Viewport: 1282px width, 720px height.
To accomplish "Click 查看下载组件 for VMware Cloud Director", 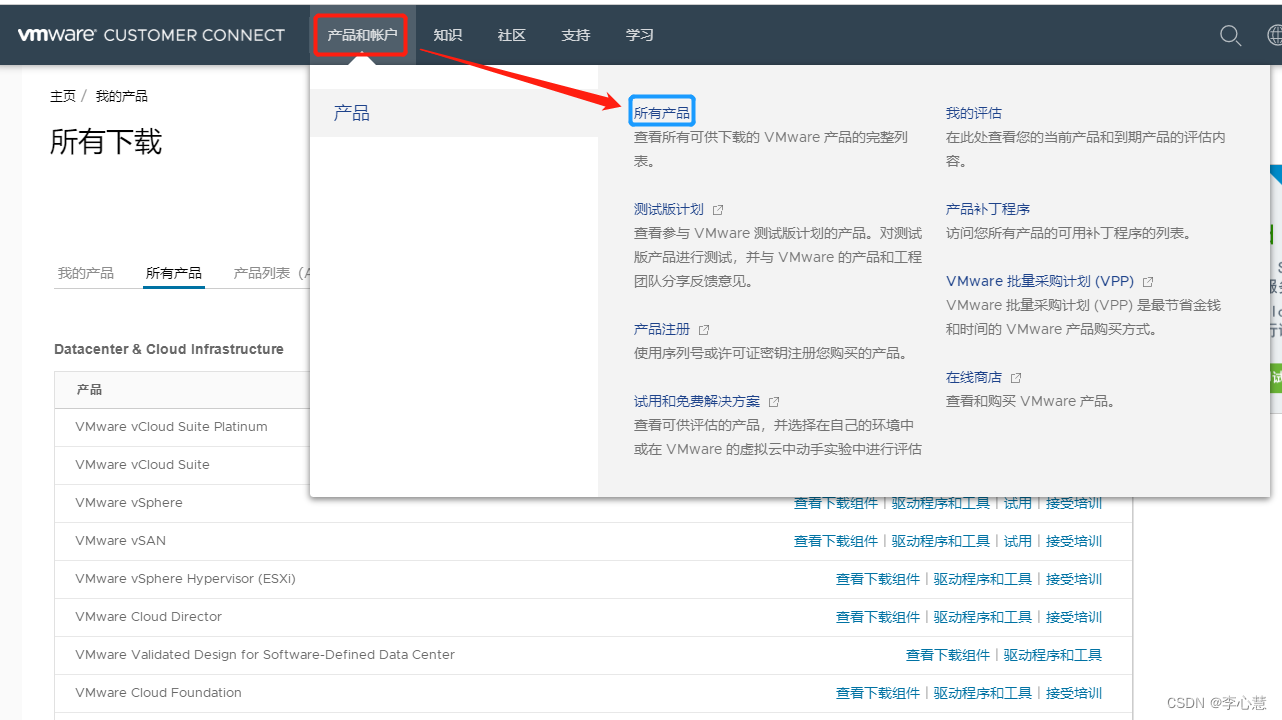I will click(878, 617).
